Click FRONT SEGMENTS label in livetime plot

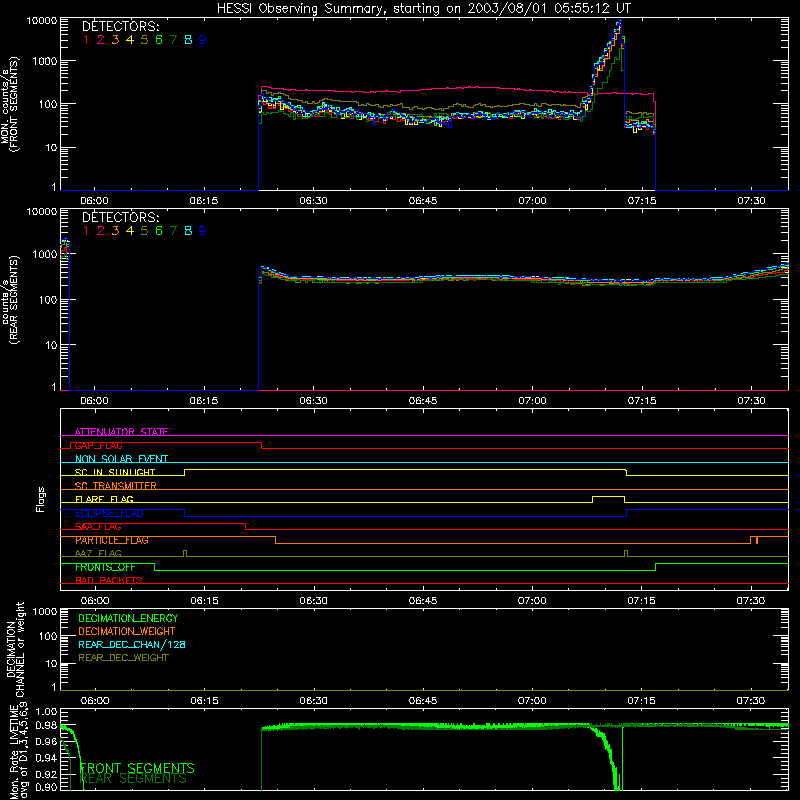coord(137,768)
